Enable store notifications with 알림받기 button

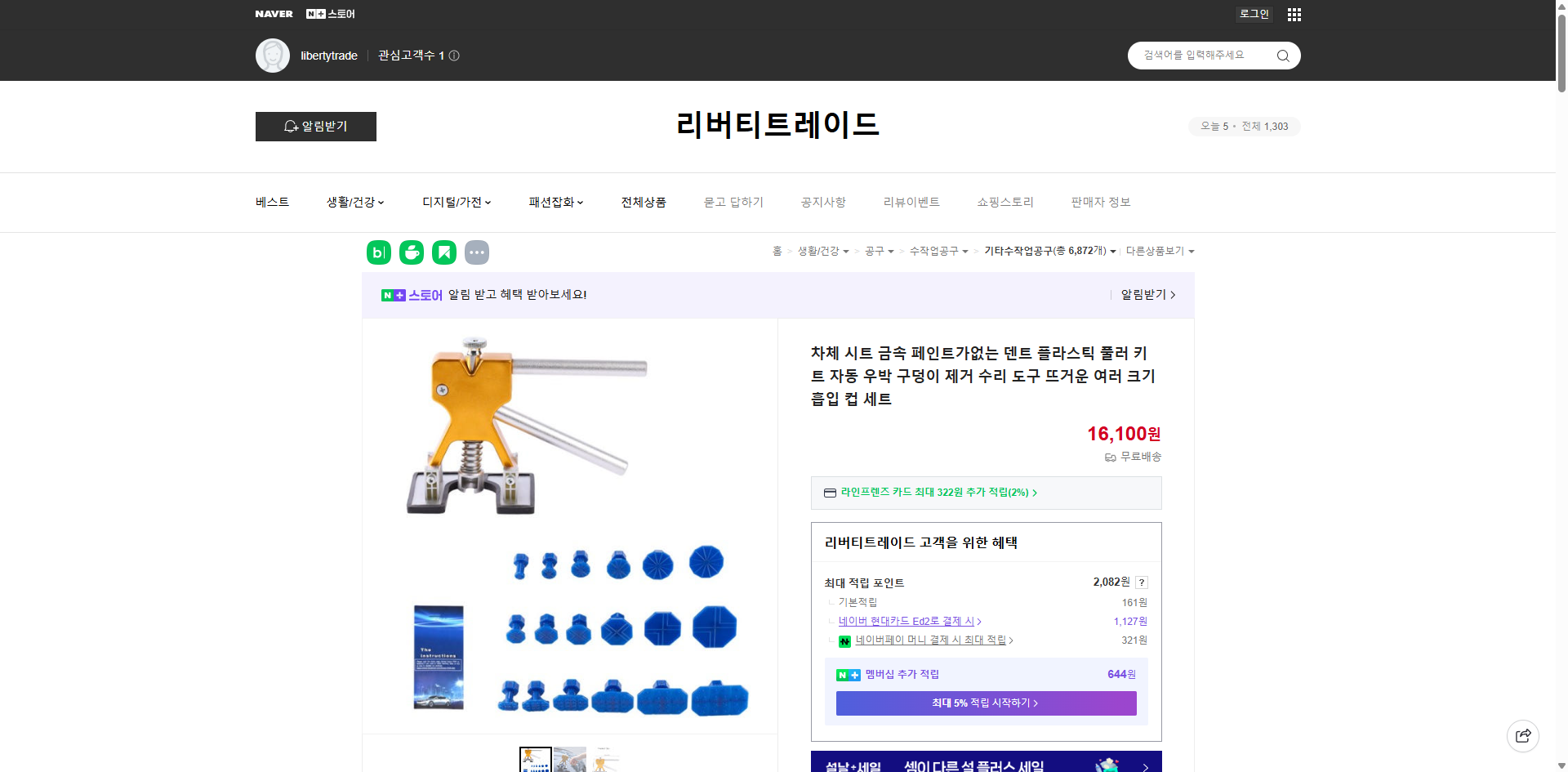[315, 126]
